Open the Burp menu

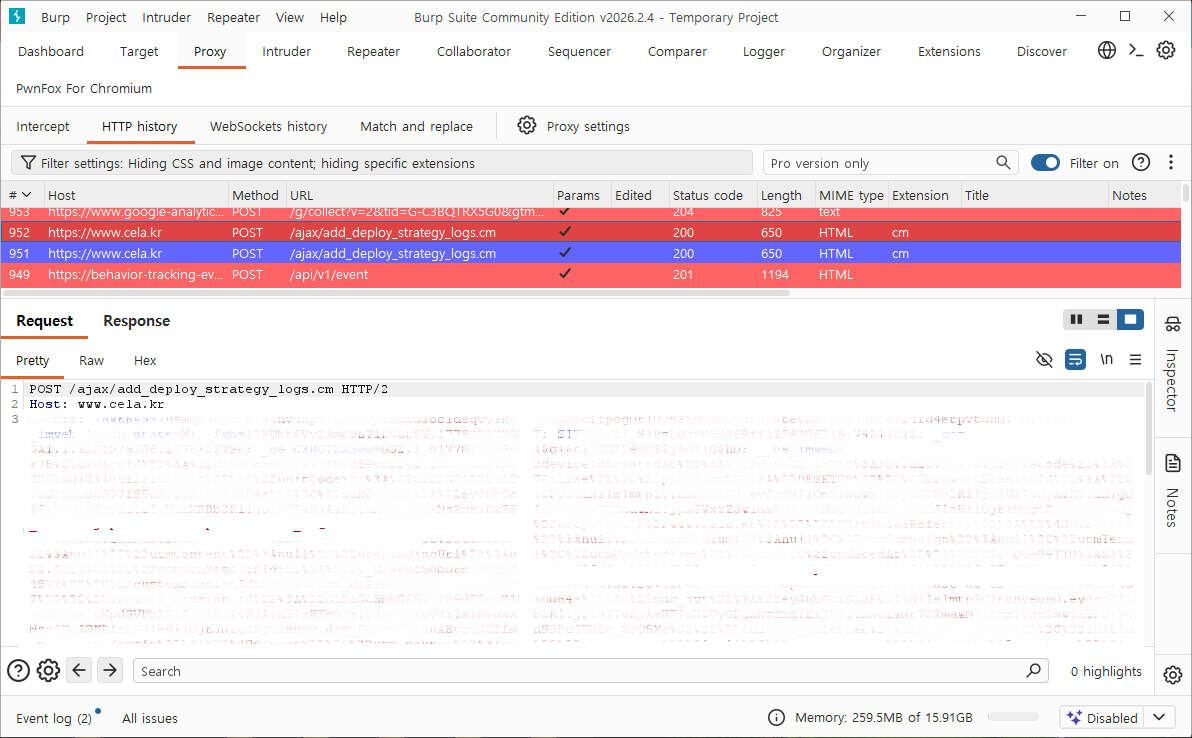tap(55, 17)
